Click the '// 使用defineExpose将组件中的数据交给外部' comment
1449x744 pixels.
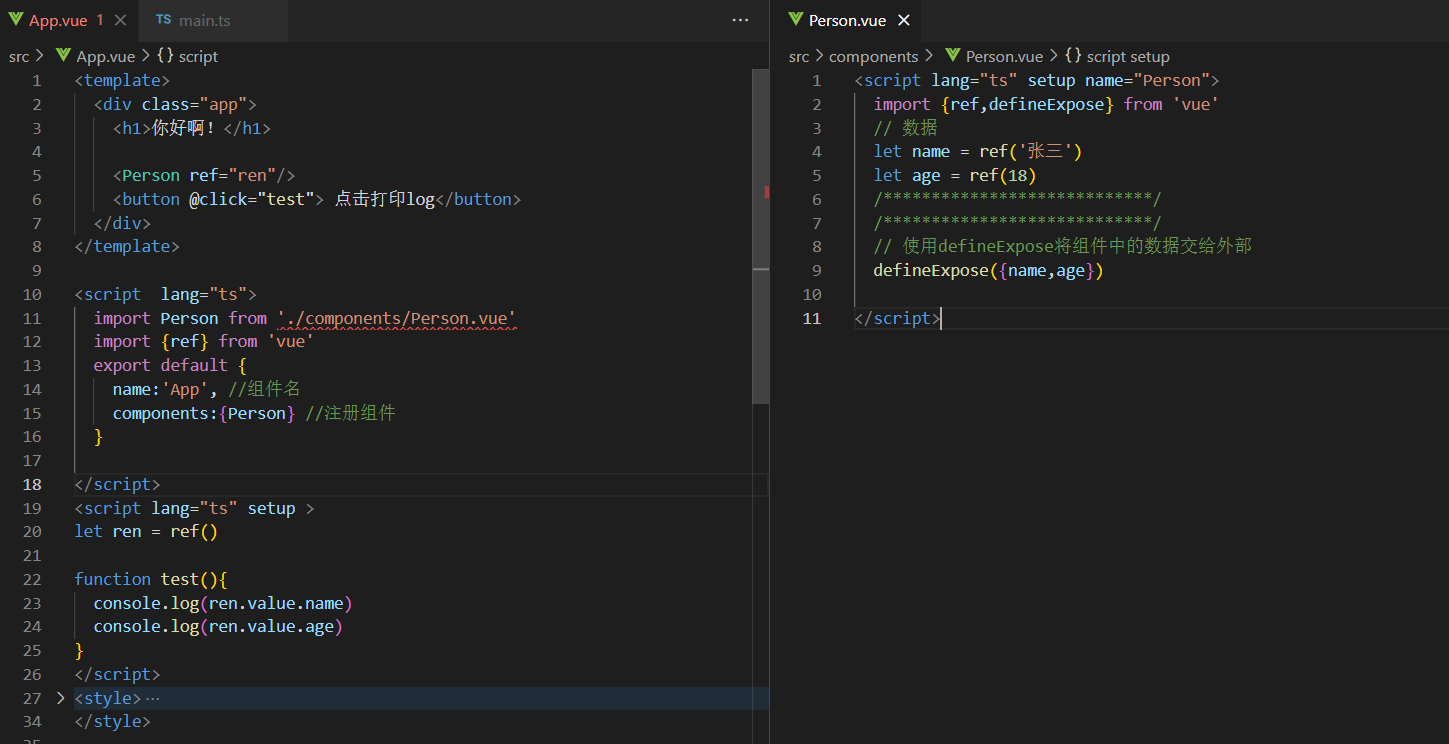click(1063, 246)
